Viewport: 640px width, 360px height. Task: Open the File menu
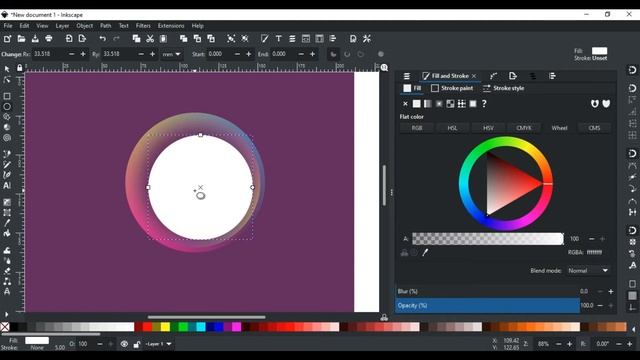point(8,26)
